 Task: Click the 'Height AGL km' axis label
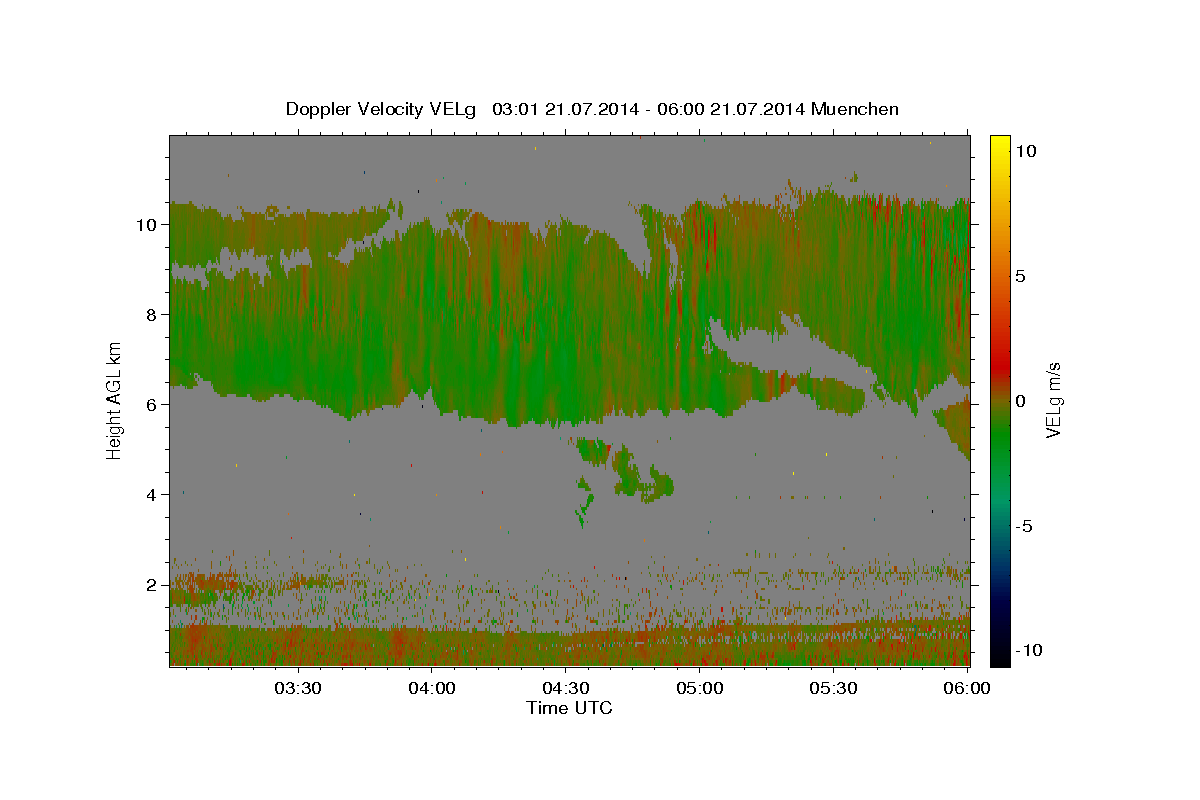pyautogui.click(x=114, y=401)
